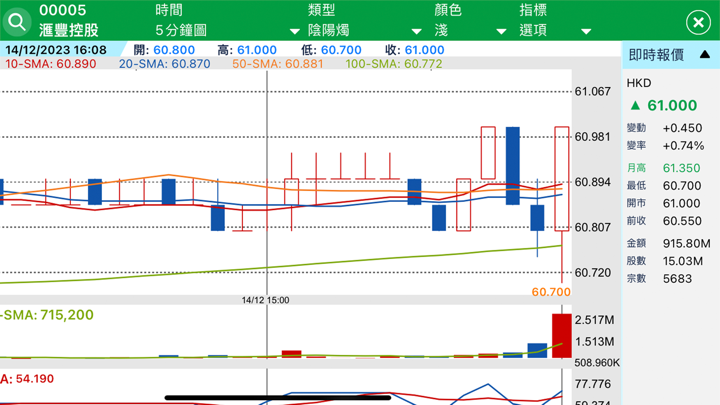Tap the magnifying glass search icon
The width and height of the screenshot is (720, 405).
tap(20, 20)
